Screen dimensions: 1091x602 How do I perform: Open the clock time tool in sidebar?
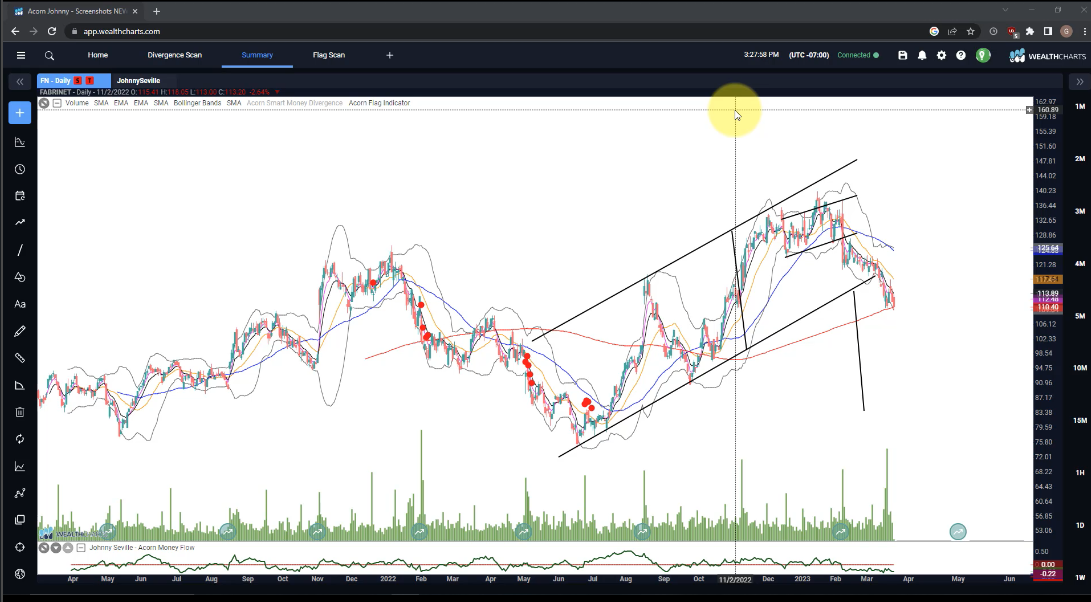pos(19,169)
